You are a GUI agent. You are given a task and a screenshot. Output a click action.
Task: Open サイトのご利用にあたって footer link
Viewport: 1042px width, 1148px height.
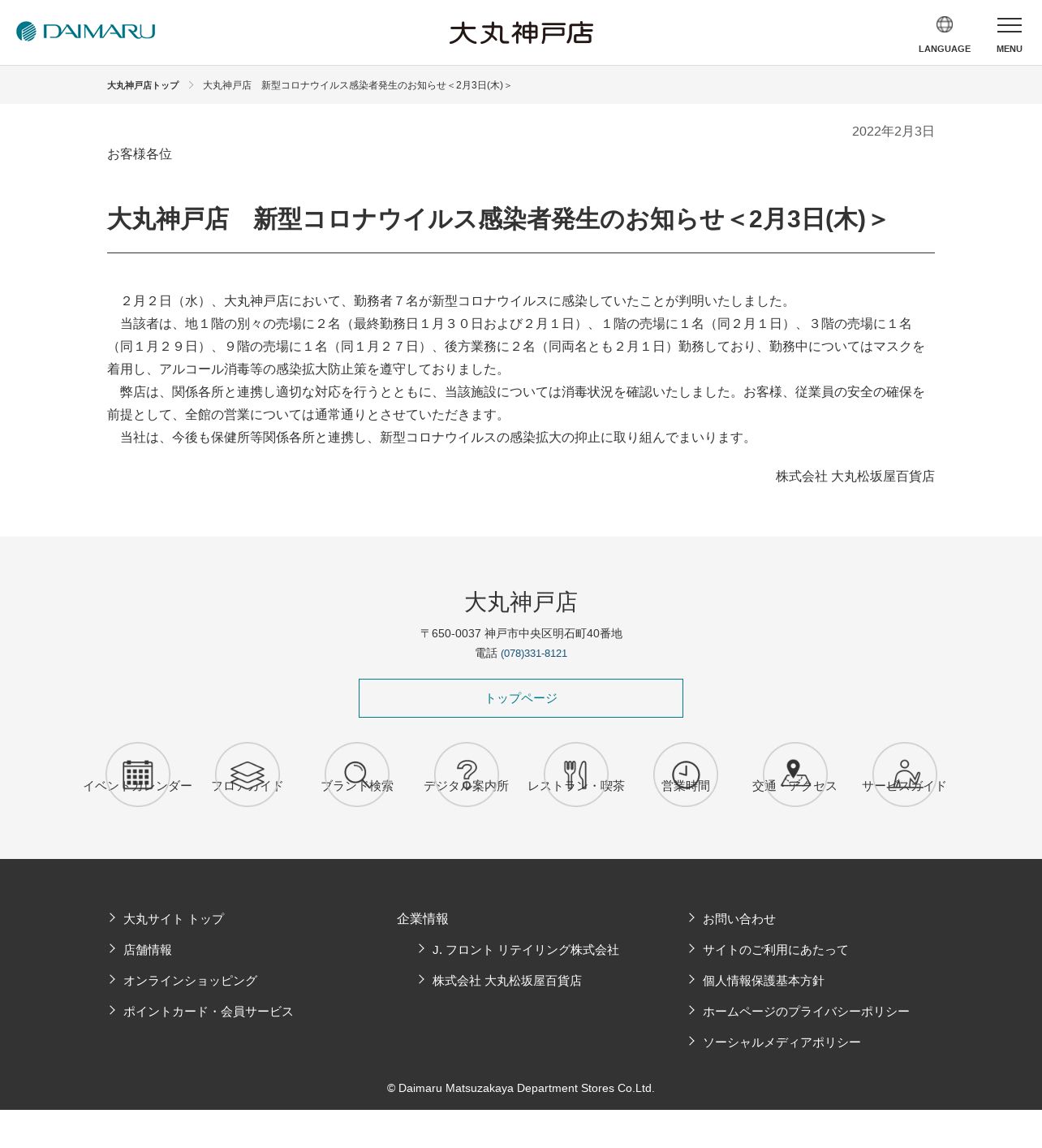[776, 950]
